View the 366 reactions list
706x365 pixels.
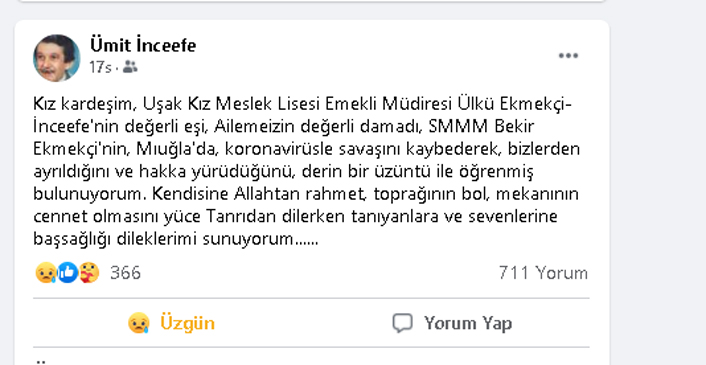click(125, 273)
